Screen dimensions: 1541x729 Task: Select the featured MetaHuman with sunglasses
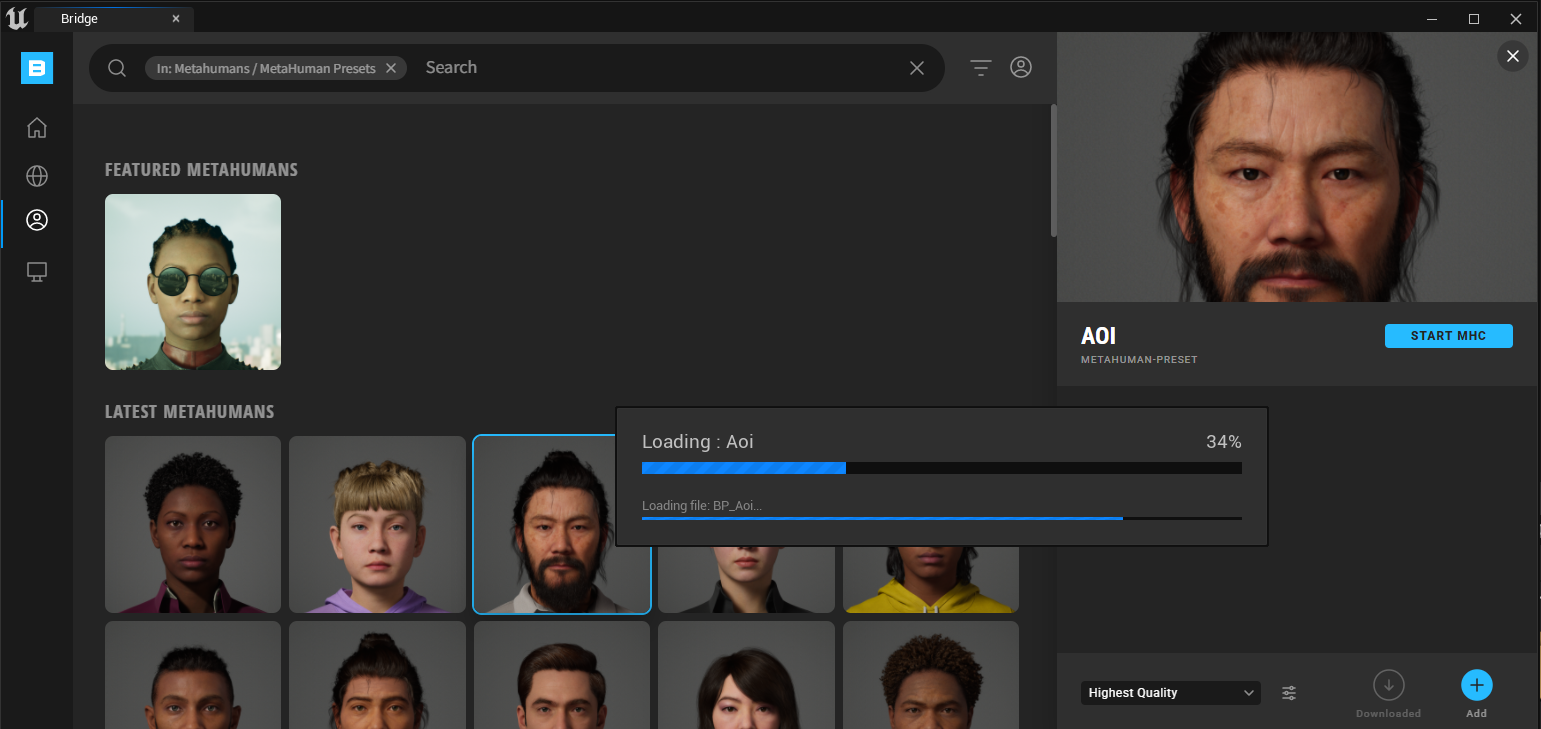point(193,282)
